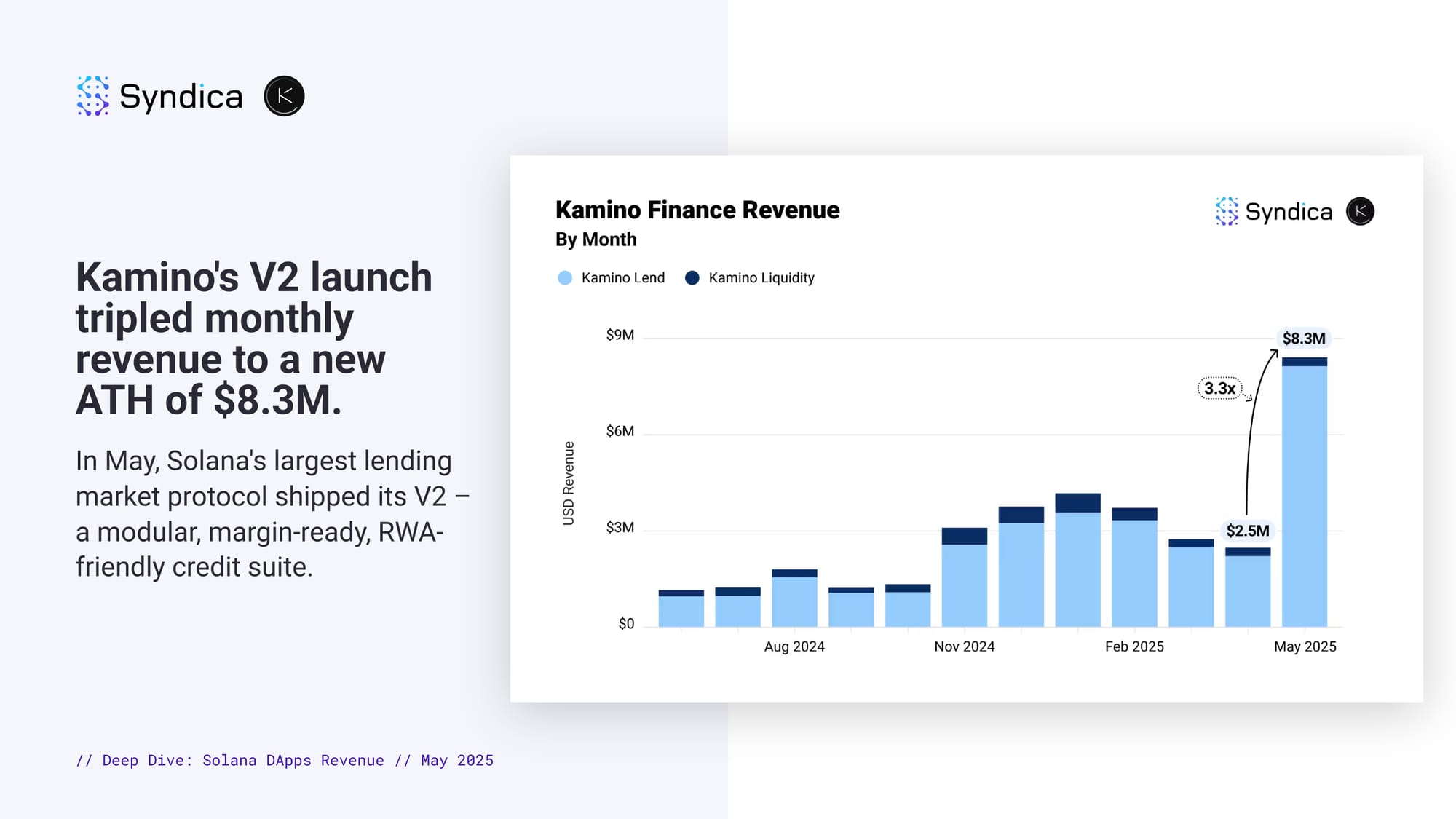Select the 'Kamino Lend' legend label

pos(623,278)
